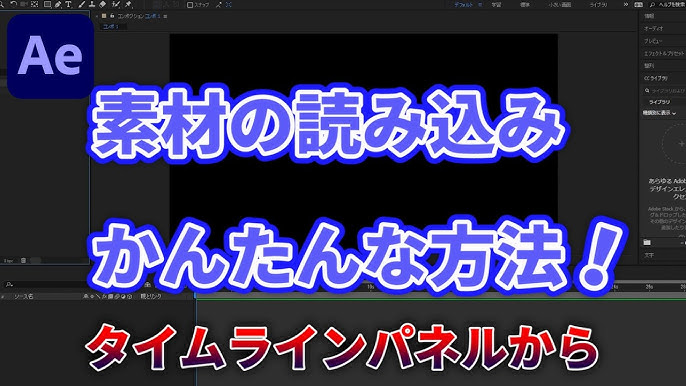This screenshot has height=386, width=686.
Task: Open the オーディオ panel
Action: [654, 28]
